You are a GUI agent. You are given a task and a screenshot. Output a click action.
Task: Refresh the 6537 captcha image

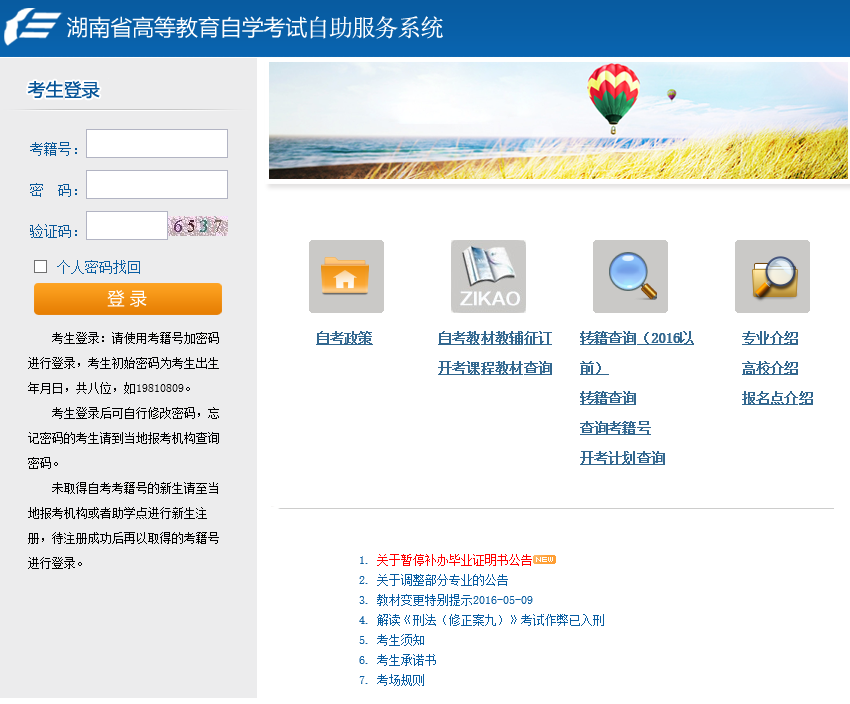pyautogui.click(x=198, y=225)
